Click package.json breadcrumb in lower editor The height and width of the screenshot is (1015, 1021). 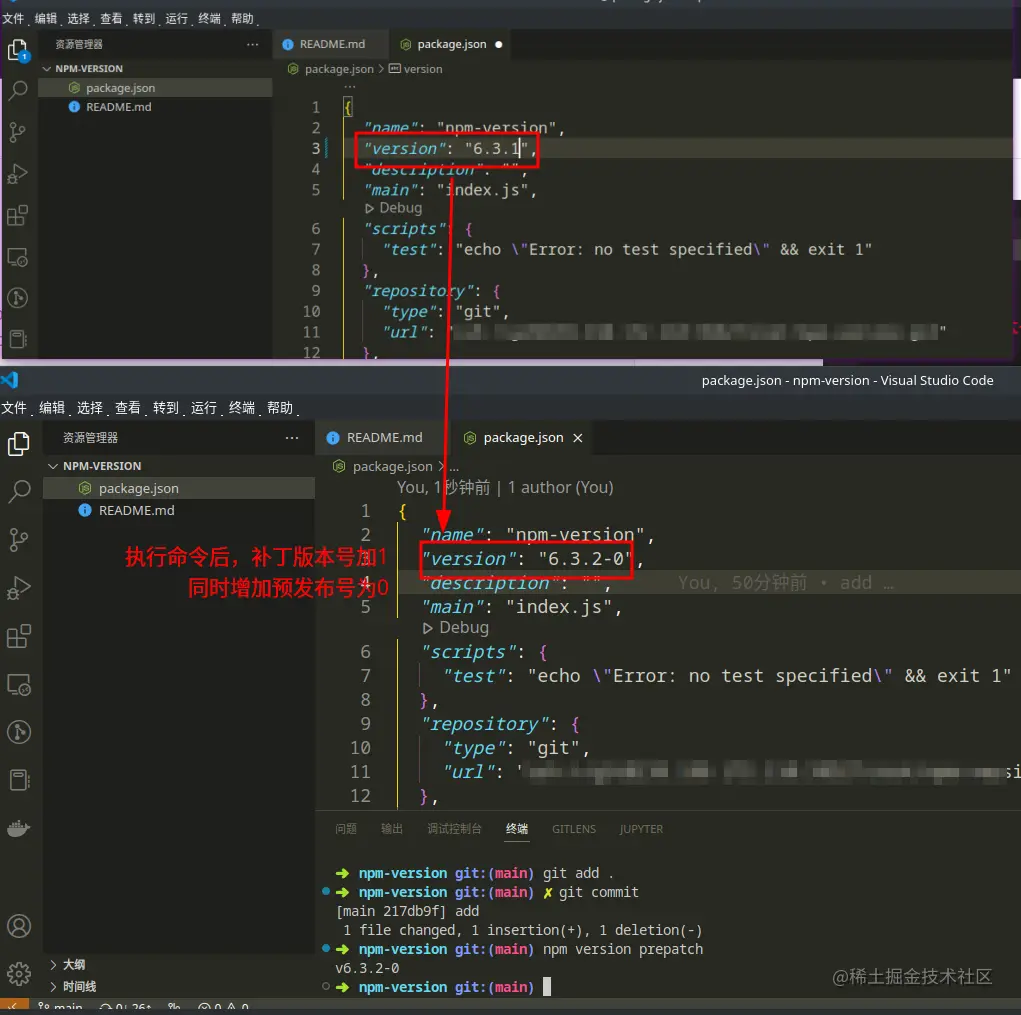(383, 467)
